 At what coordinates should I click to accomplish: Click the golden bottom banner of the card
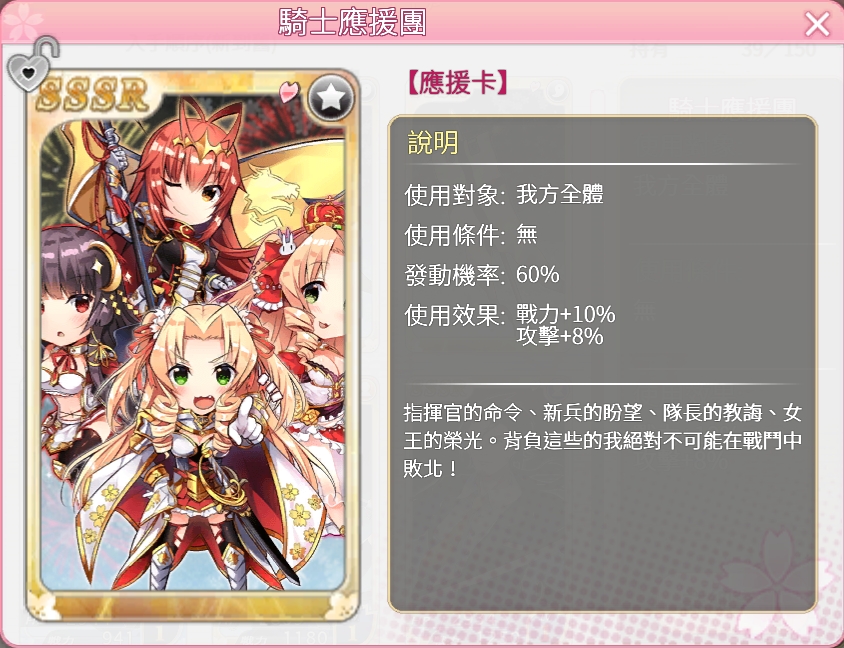click(191, 605)
